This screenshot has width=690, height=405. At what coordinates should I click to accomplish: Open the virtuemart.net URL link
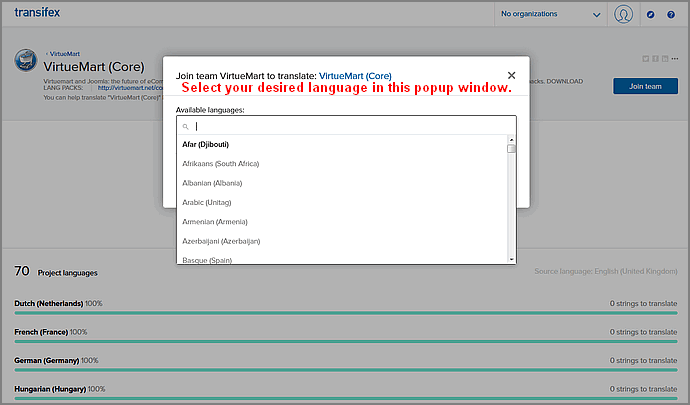[x=130, y=88]
